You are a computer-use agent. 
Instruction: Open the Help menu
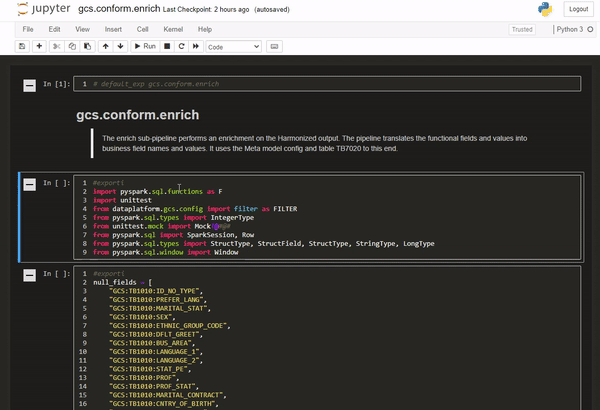205,29
